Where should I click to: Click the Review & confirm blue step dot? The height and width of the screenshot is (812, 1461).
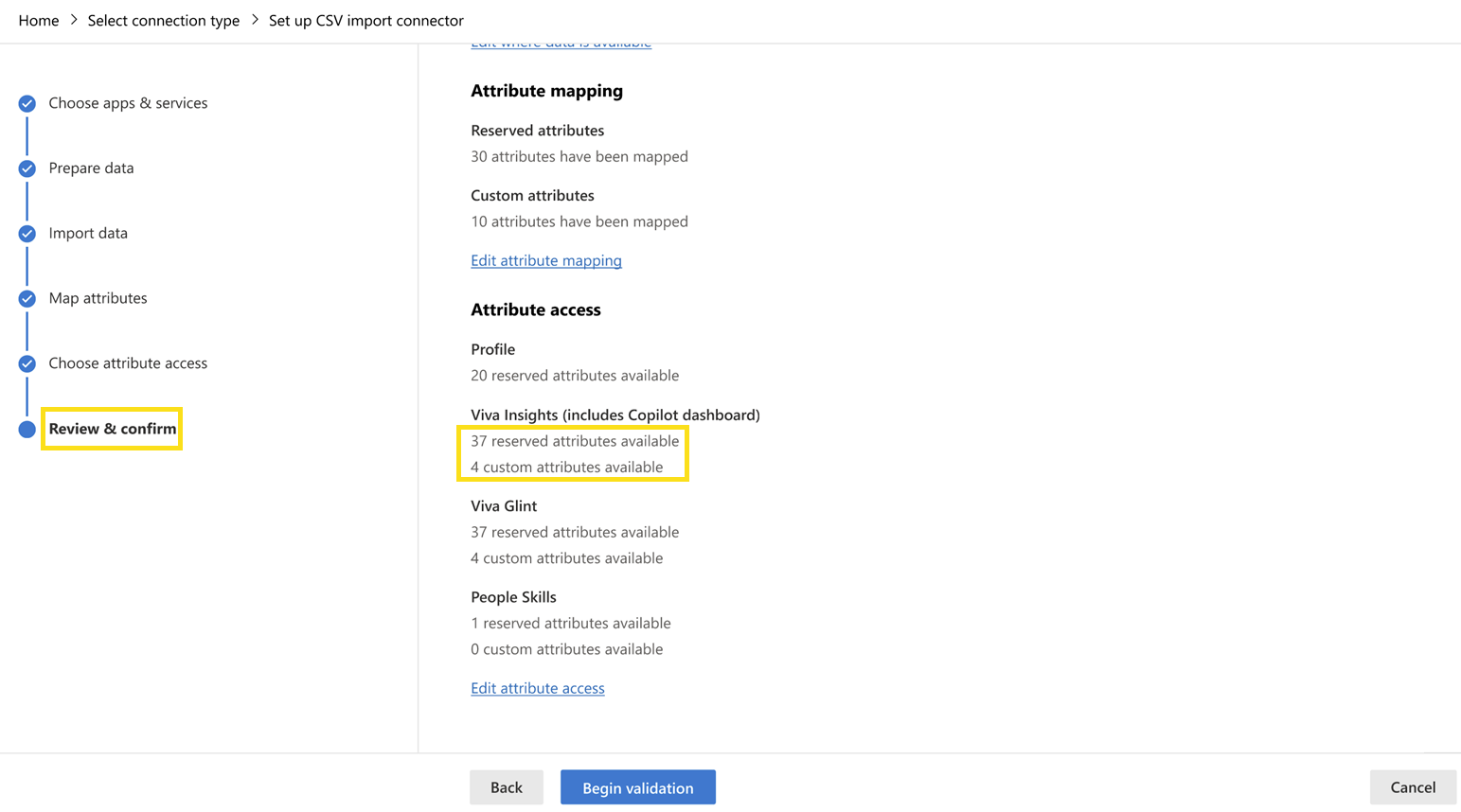tap(27, 428)
